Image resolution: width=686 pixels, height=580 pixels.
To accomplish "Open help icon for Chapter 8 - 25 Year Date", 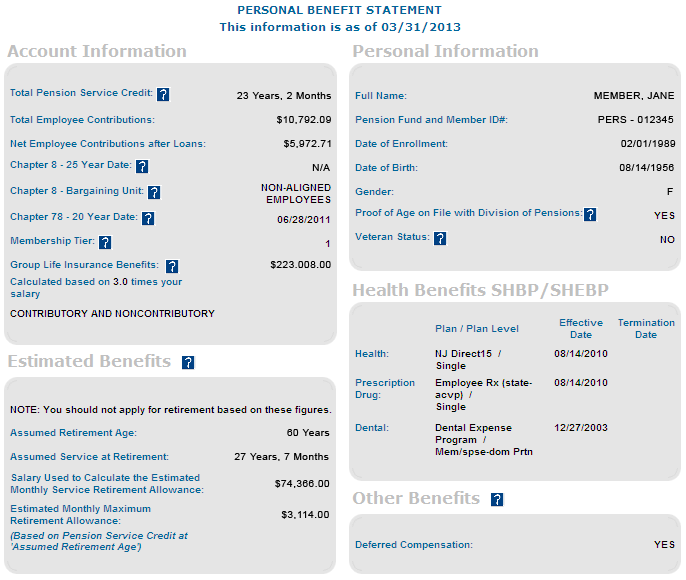I will pyautogui.click(x=142, y=166).
